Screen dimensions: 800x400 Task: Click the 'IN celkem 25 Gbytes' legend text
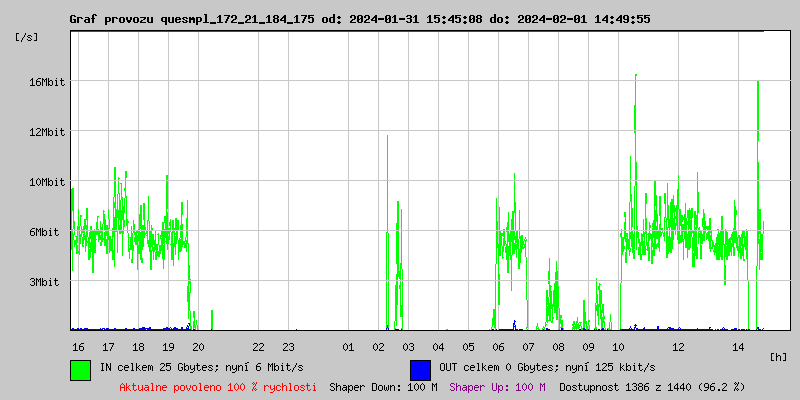[x=201, y=367]
